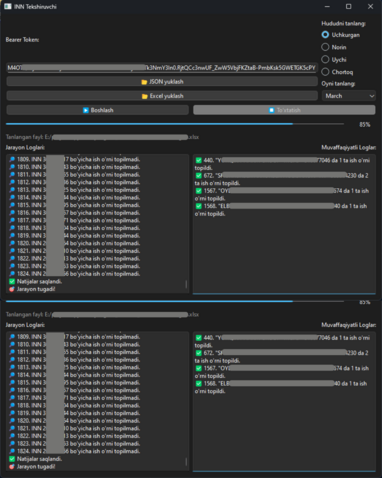Click the scrollbar thumb in upper Jarayon log panel
382x478 pixels.
tap(186, 284)
